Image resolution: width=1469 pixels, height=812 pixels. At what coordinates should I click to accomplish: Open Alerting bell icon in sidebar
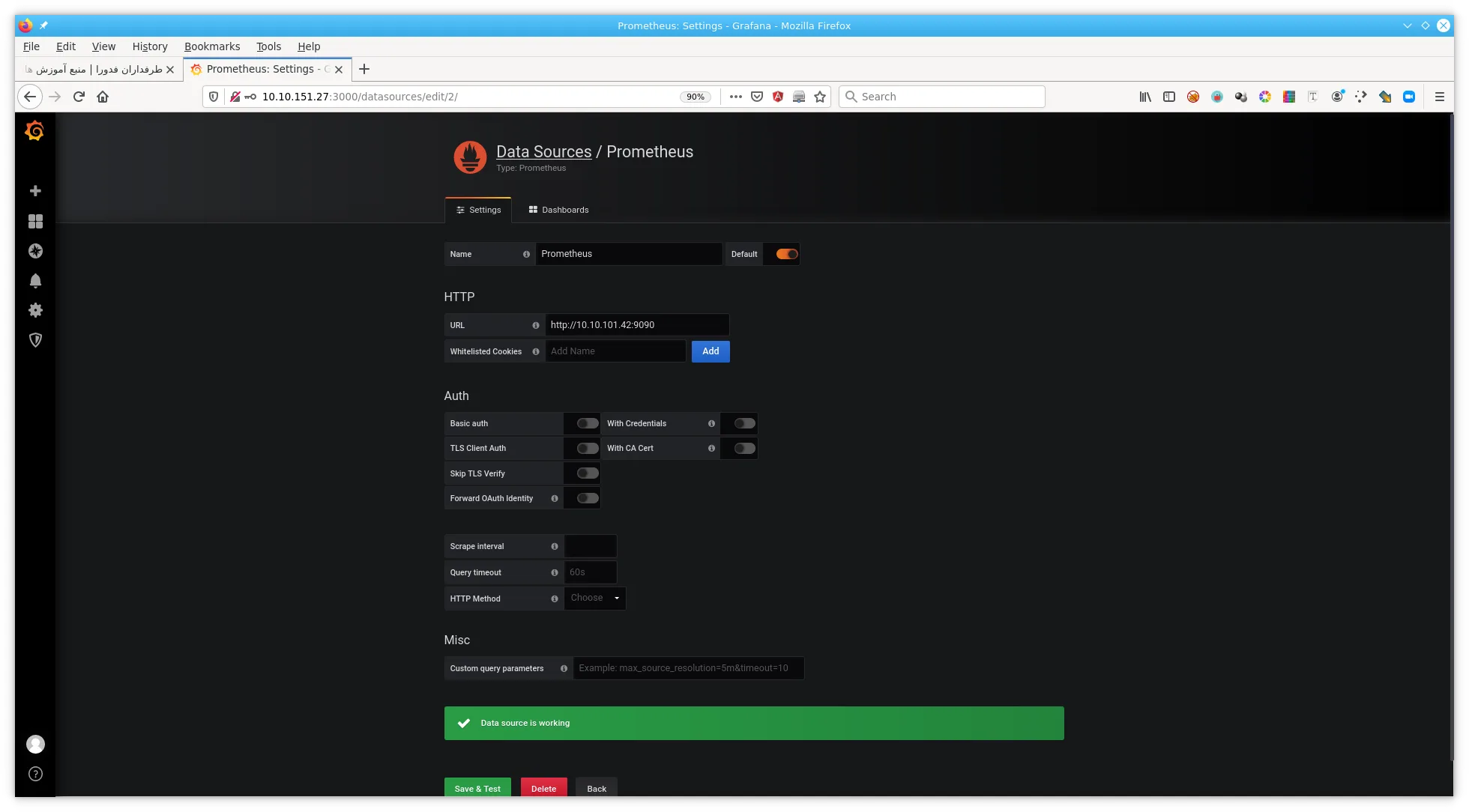(35, 281)
